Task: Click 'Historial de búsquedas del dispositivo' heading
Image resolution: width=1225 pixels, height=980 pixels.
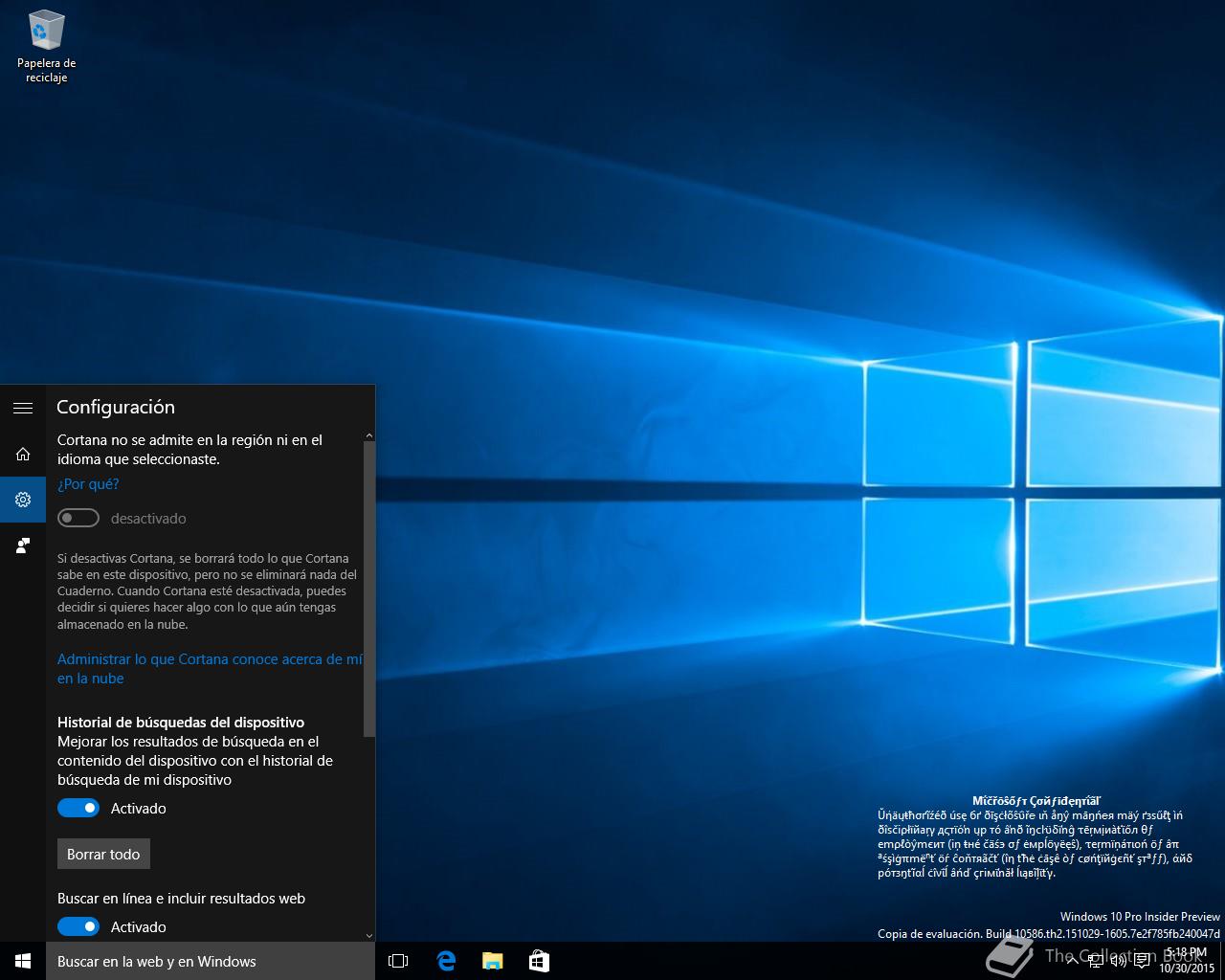Action: coord(181,723)
